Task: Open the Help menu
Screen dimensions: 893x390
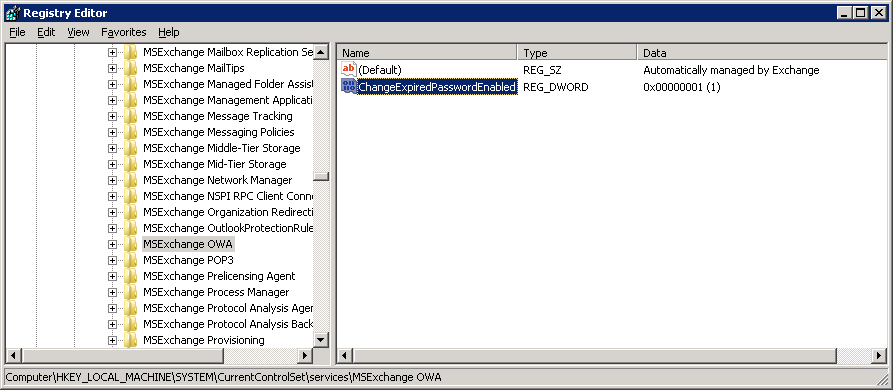Action: (169, 32)
